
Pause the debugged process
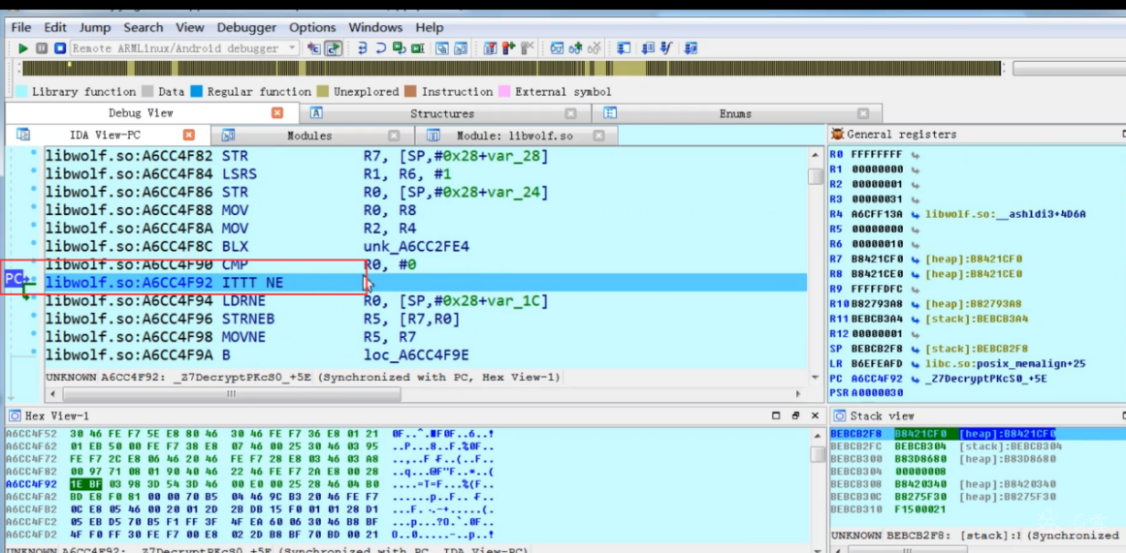coord(42,48)
